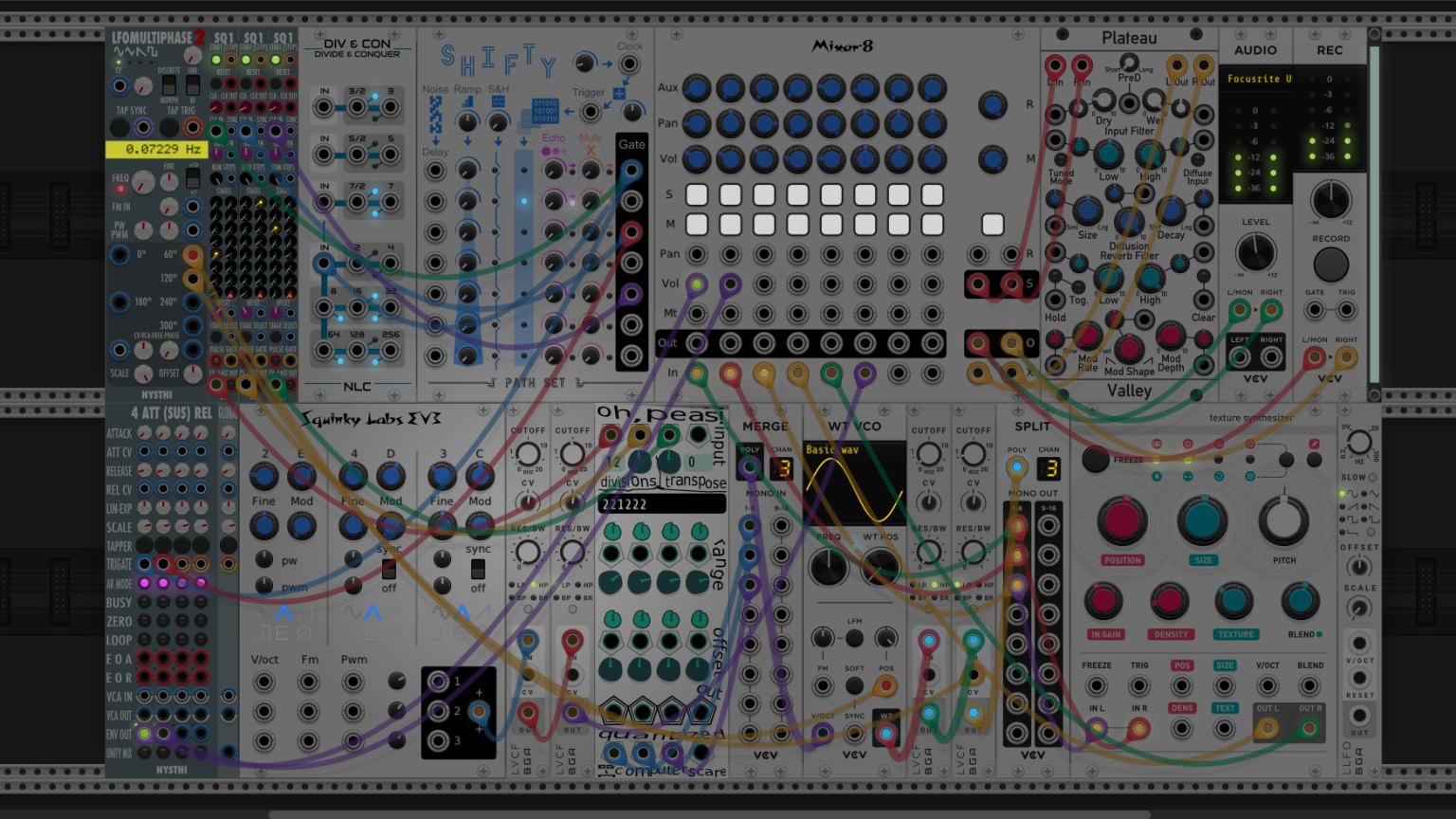Solo channel 1 on Mixer8
The width and height of the screenshot is (1456, 819).
[697, 194]
